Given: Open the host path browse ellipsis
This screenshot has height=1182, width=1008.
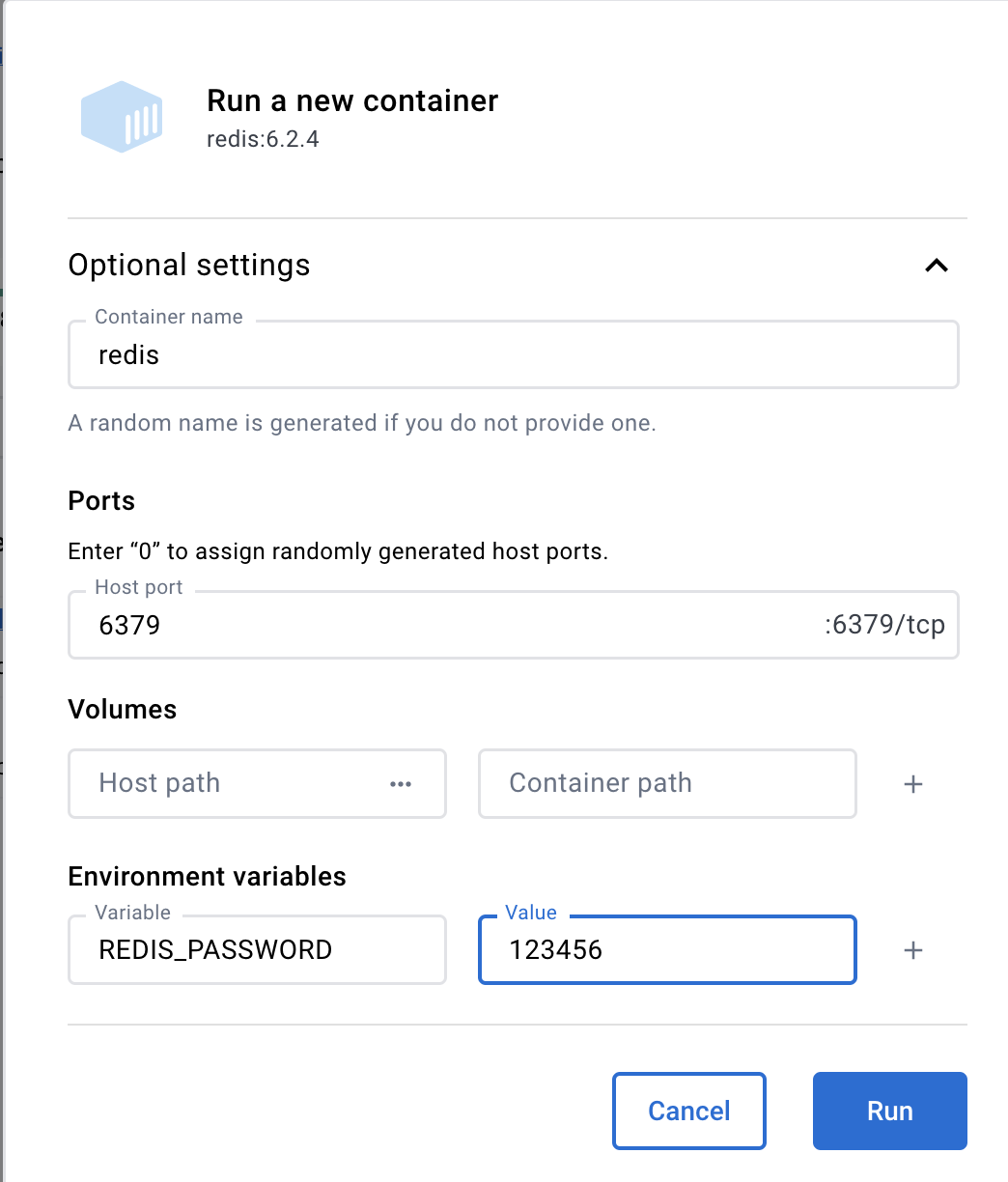Looking at the screenshot, I should (401, 784).
